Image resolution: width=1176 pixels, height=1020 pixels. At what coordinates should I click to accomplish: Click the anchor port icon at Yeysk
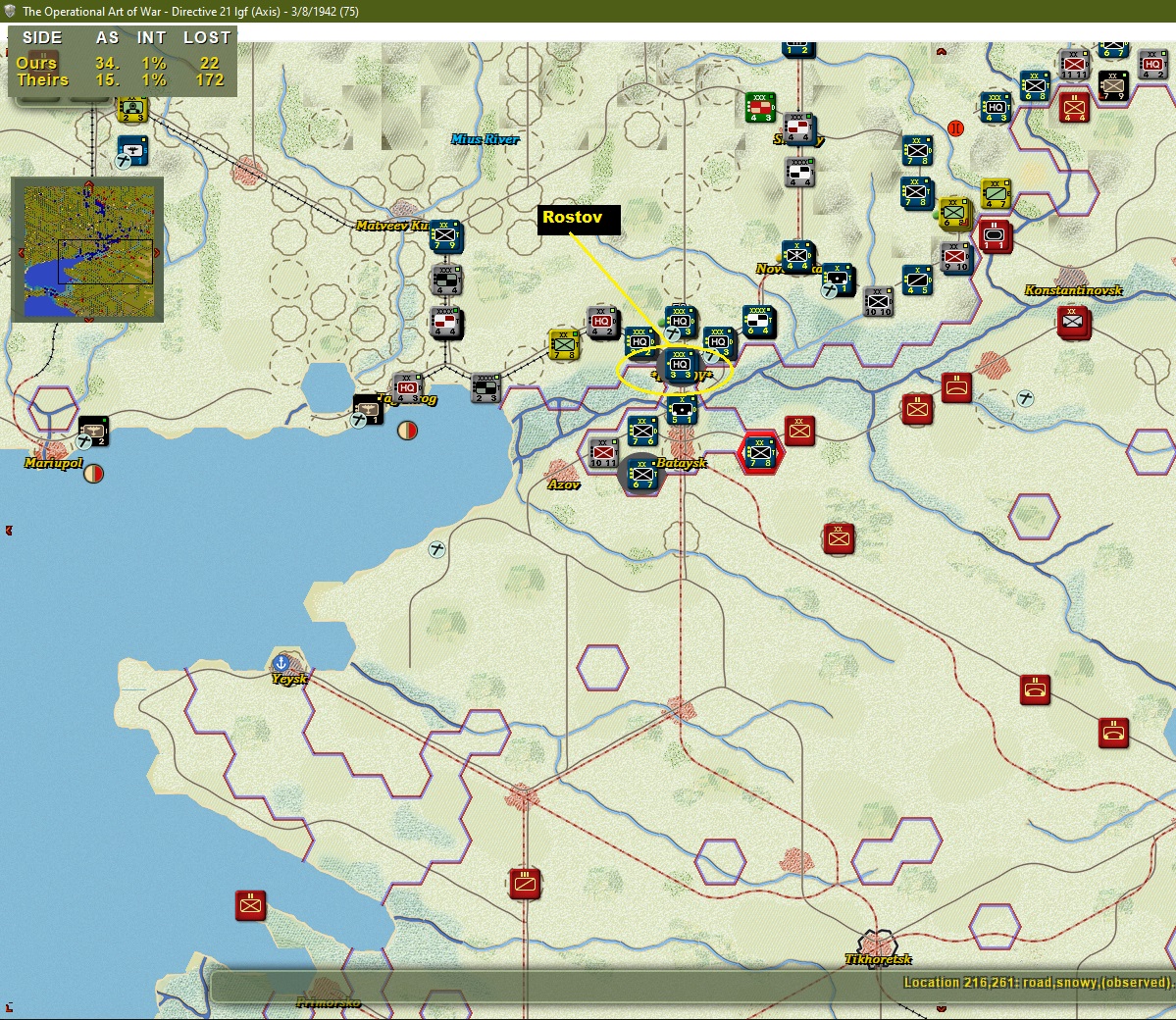(281, 663)
